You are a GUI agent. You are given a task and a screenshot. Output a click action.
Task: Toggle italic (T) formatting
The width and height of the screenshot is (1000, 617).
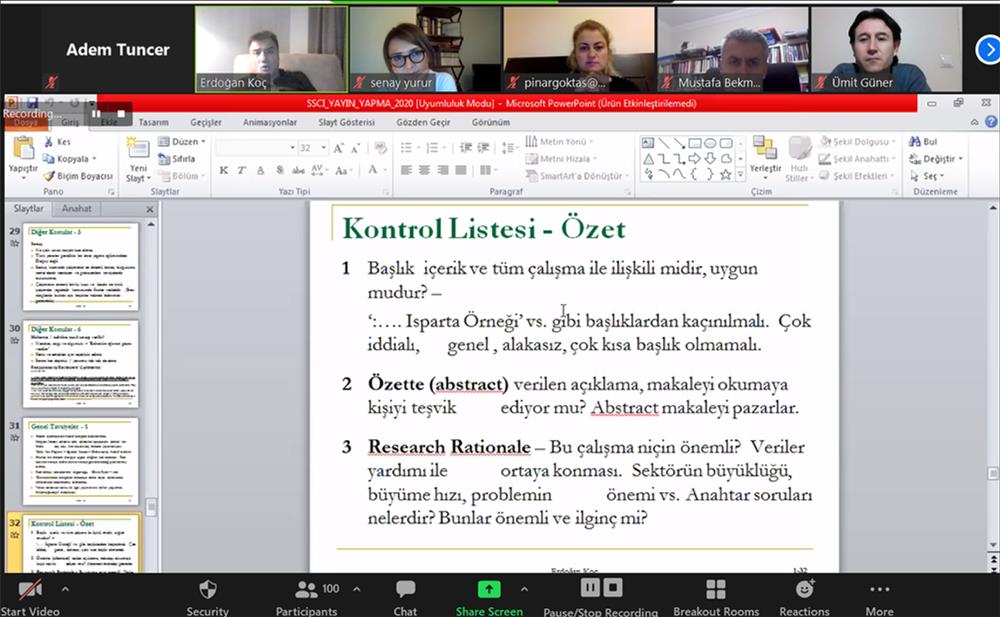tap(242, 170)
